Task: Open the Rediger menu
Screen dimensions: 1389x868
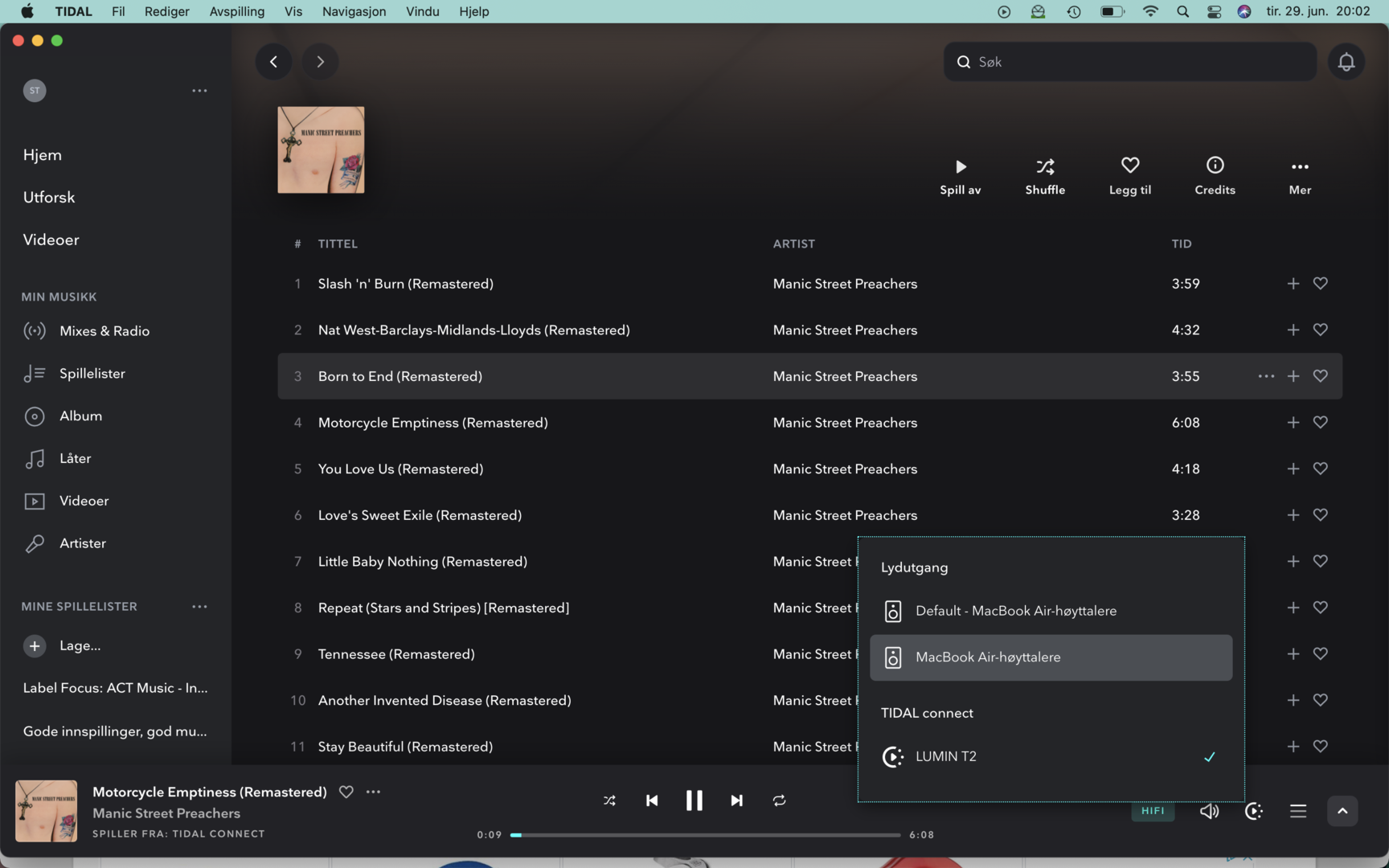Action: point(166,11)
